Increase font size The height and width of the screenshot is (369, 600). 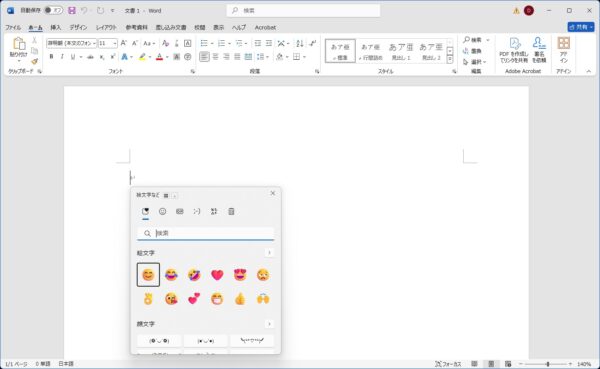[124, 43]
